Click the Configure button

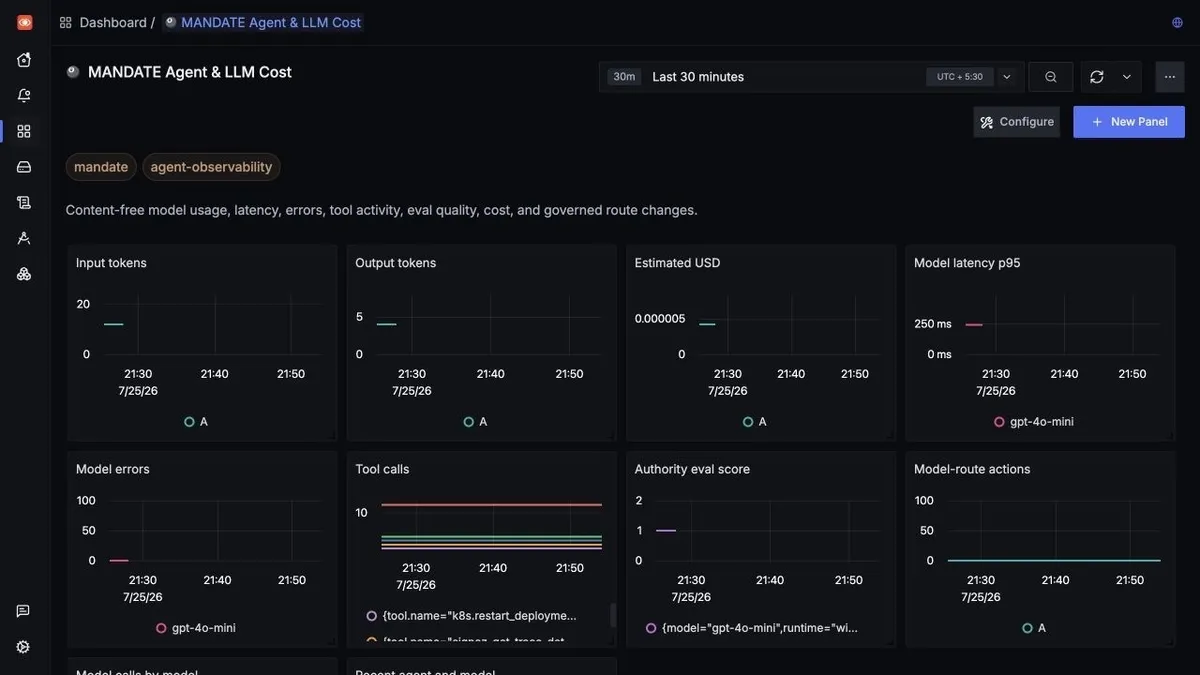1017,122
